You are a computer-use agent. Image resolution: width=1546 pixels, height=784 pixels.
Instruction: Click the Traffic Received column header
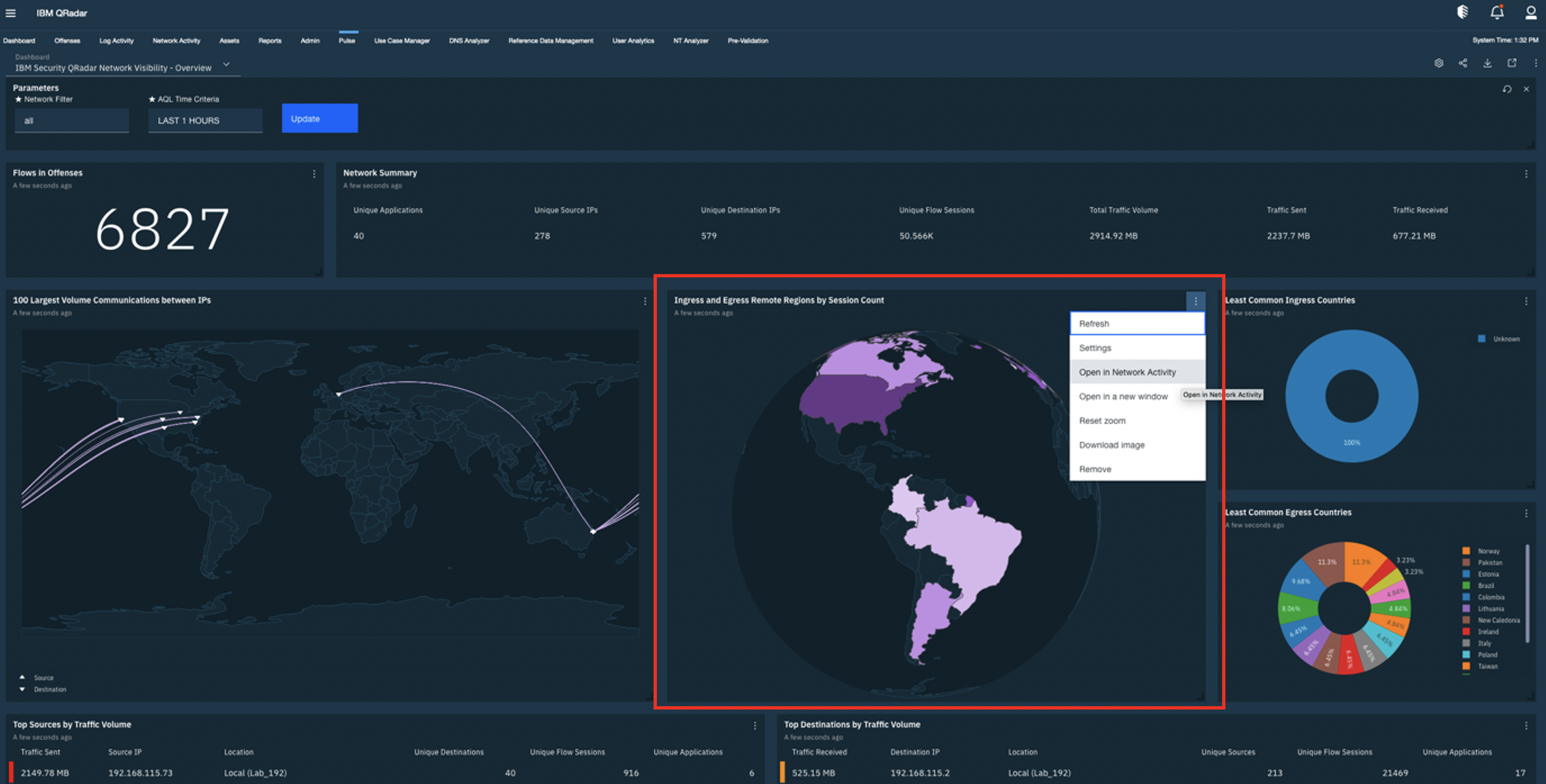[x=819, y=752]
